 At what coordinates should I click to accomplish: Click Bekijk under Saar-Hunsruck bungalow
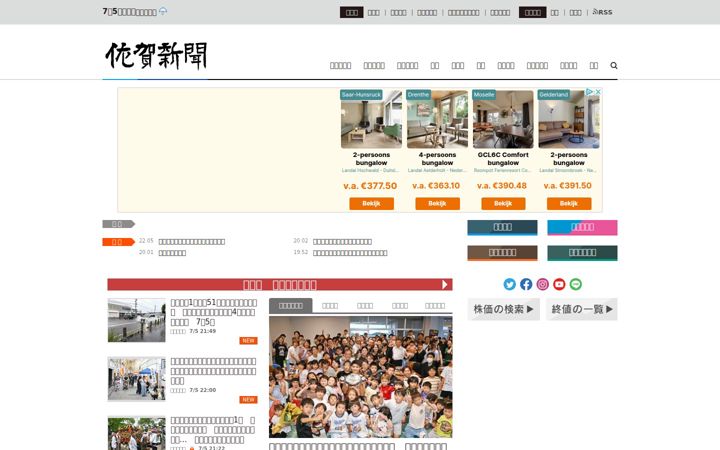[x=371, y=203]
